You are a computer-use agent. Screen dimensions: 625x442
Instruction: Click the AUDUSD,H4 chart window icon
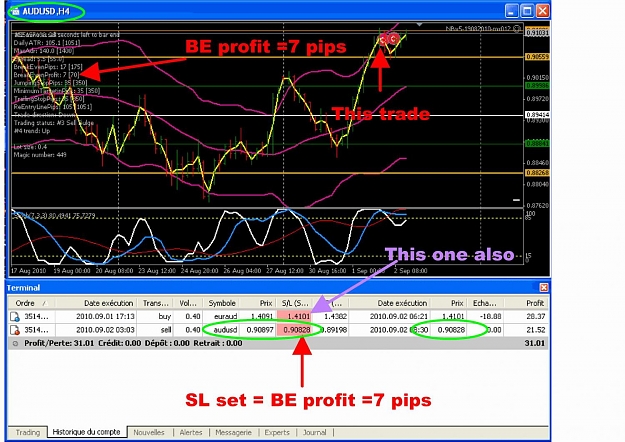tap(15, 11)
